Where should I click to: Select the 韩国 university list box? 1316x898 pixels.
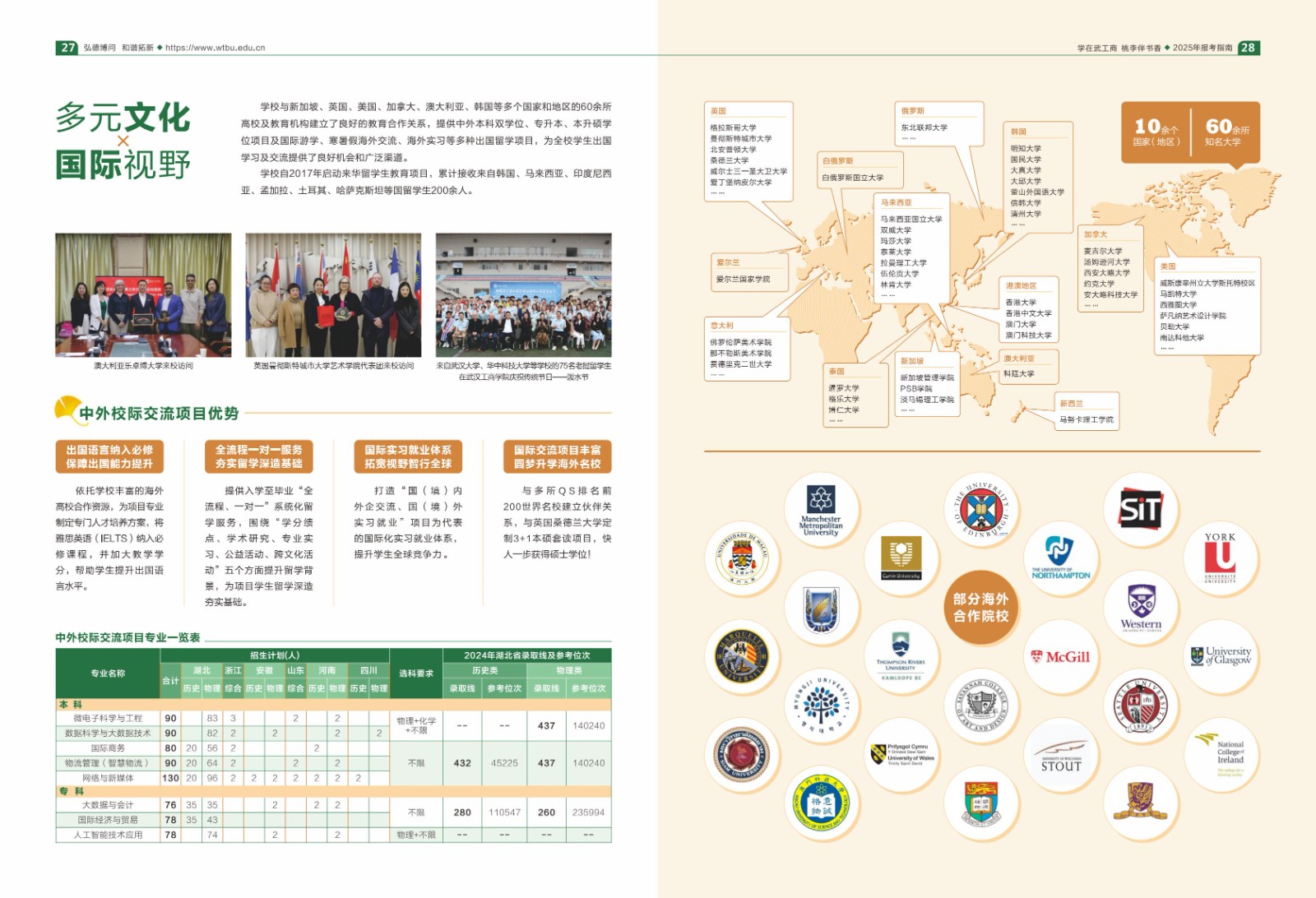(x=1040, y=176)
